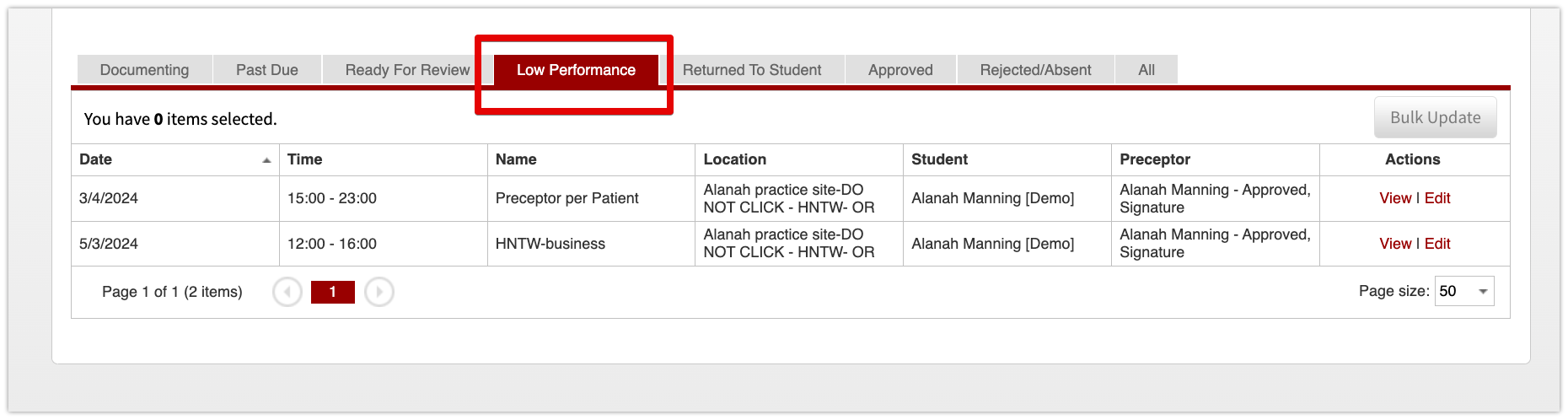The height and width of the screenshot is (420, 1568).
Task: Select the Low Performance tab
Action: pos(576,70)
